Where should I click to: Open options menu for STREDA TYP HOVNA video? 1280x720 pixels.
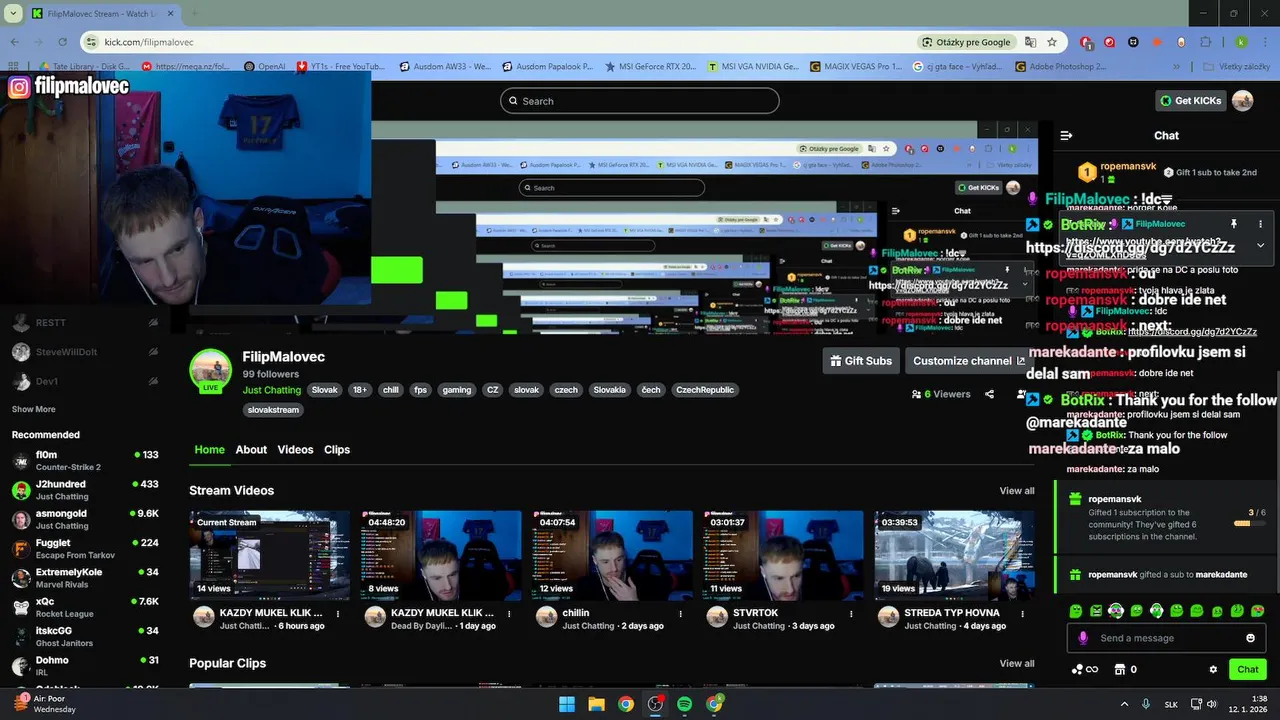coord(1023,613)
